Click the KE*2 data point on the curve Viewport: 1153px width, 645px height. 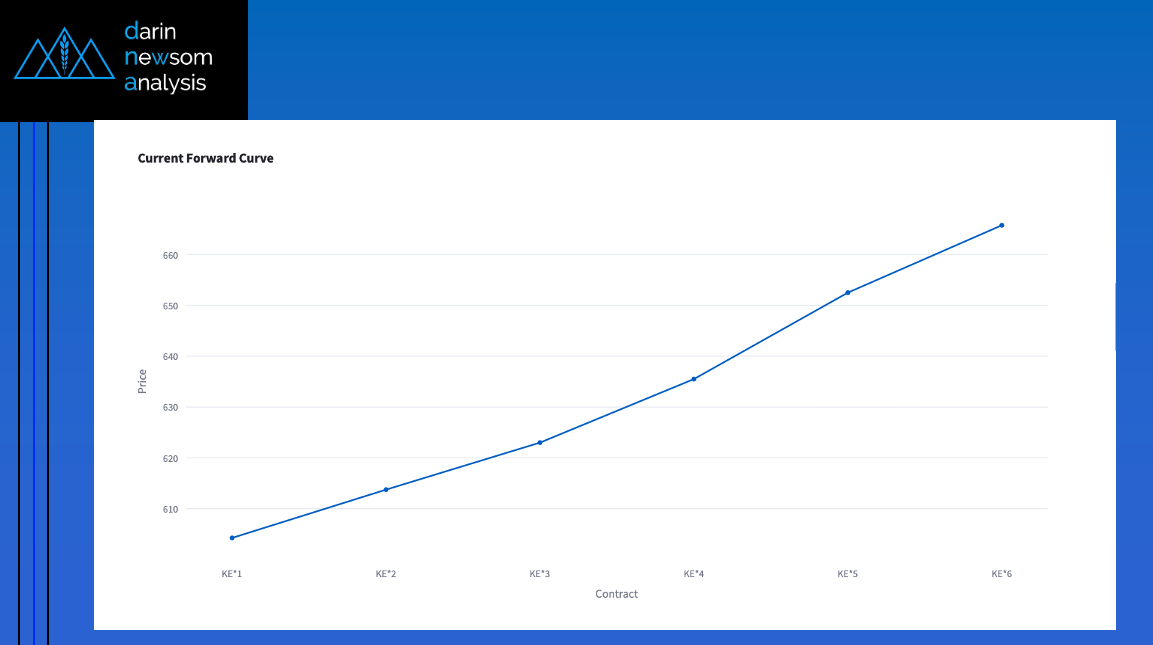point(386,489)
